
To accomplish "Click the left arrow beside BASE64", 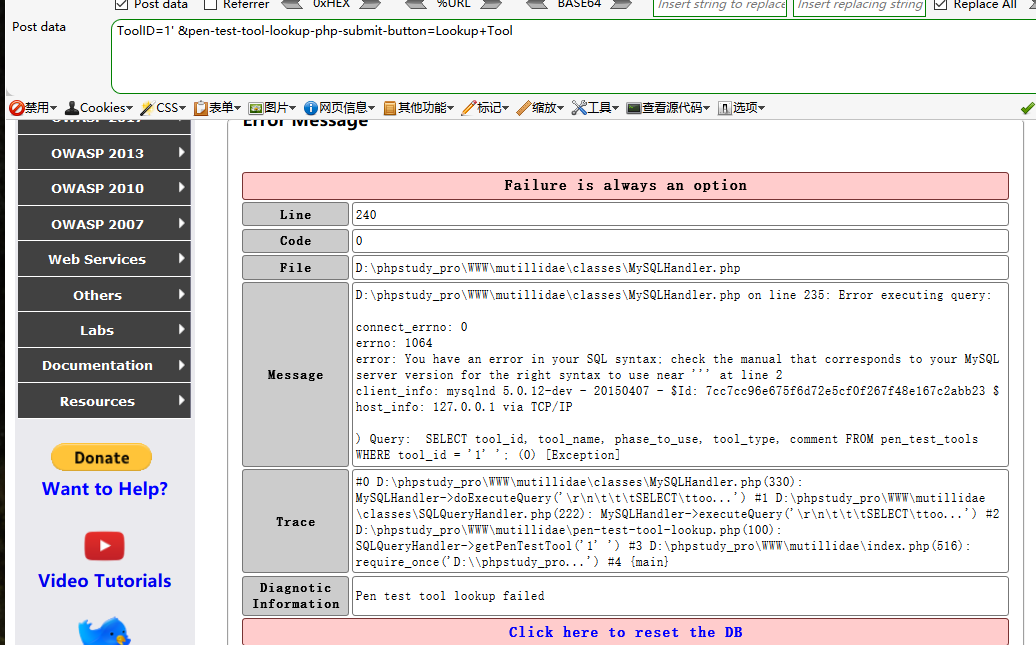I will tap(536, 4).
